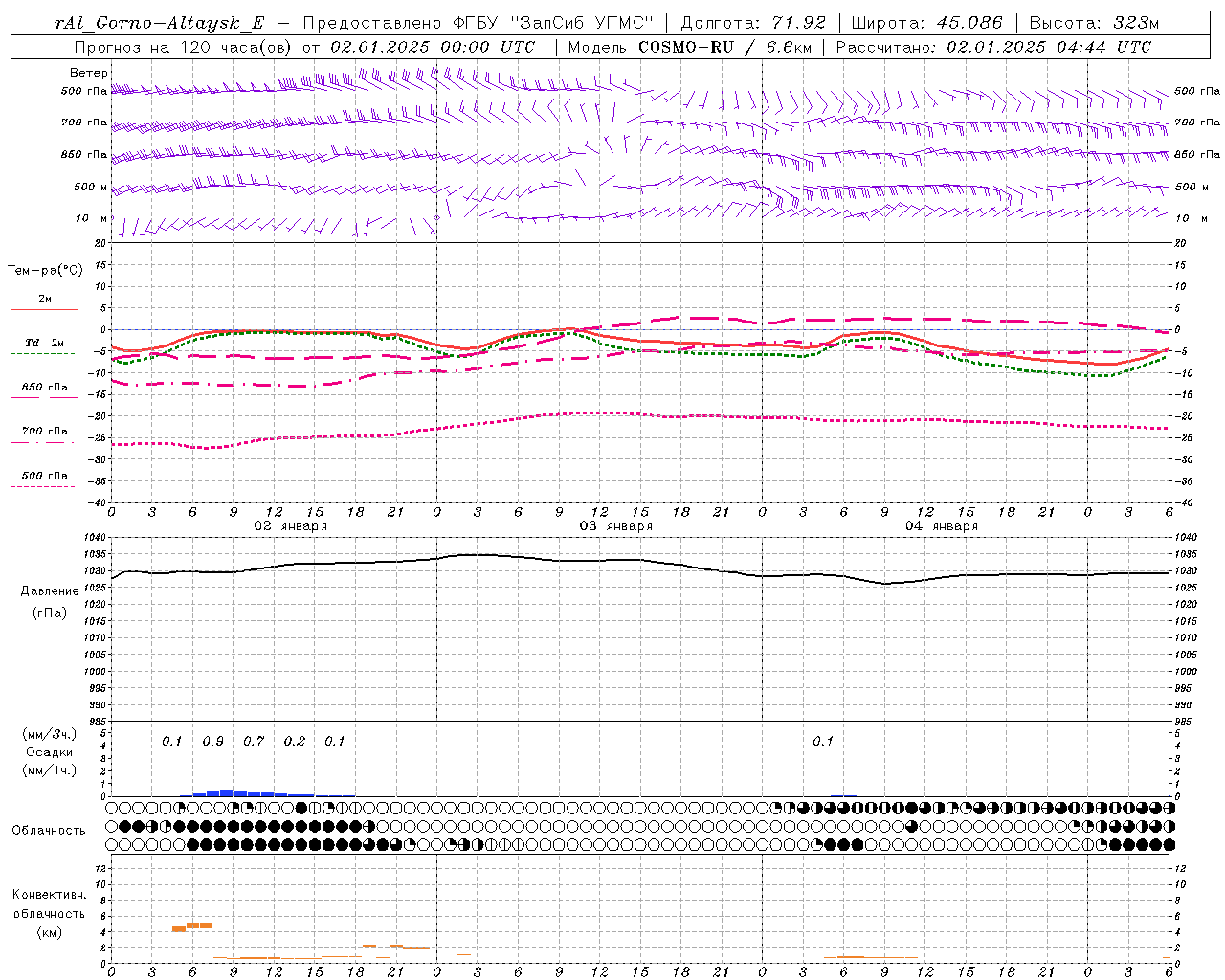Select the 03 января date label
The image size is (1225, 980).
coord(615,526)
